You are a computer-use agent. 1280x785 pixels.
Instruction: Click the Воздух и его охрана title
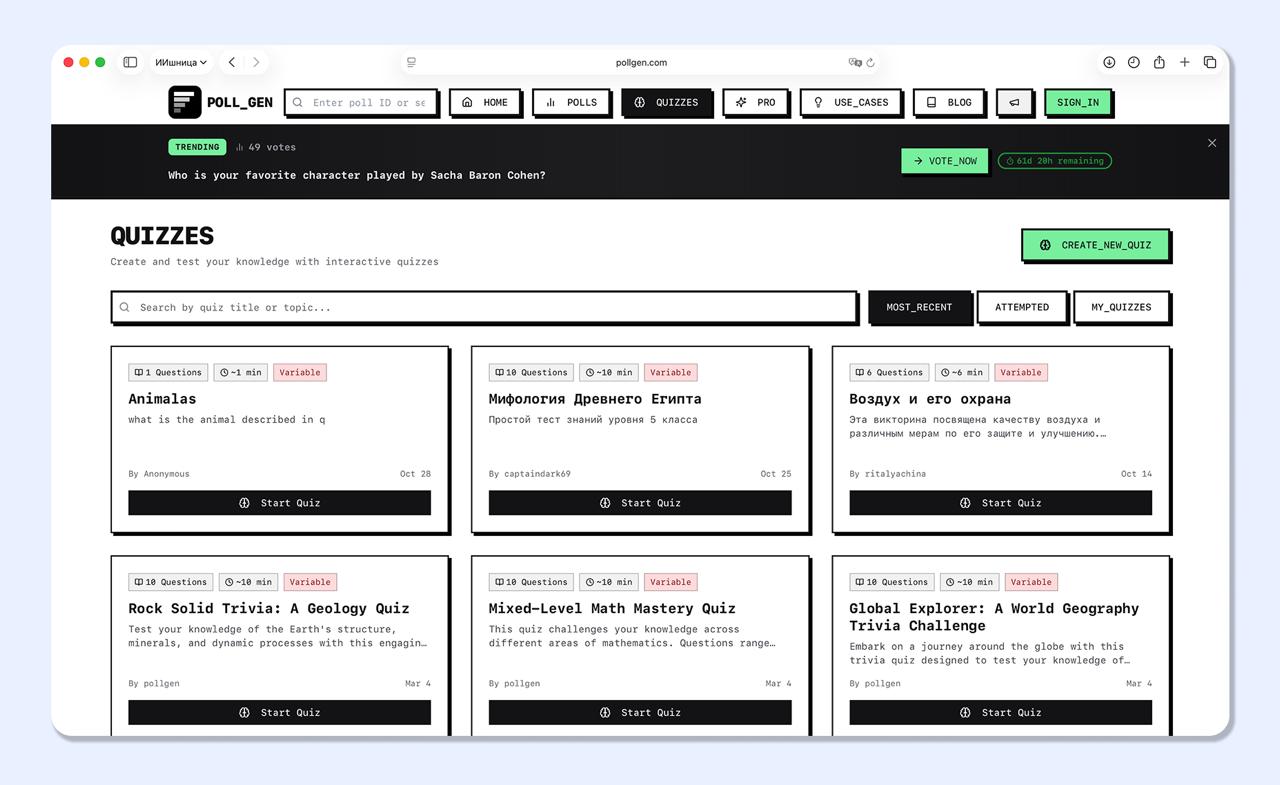point(930,398)
